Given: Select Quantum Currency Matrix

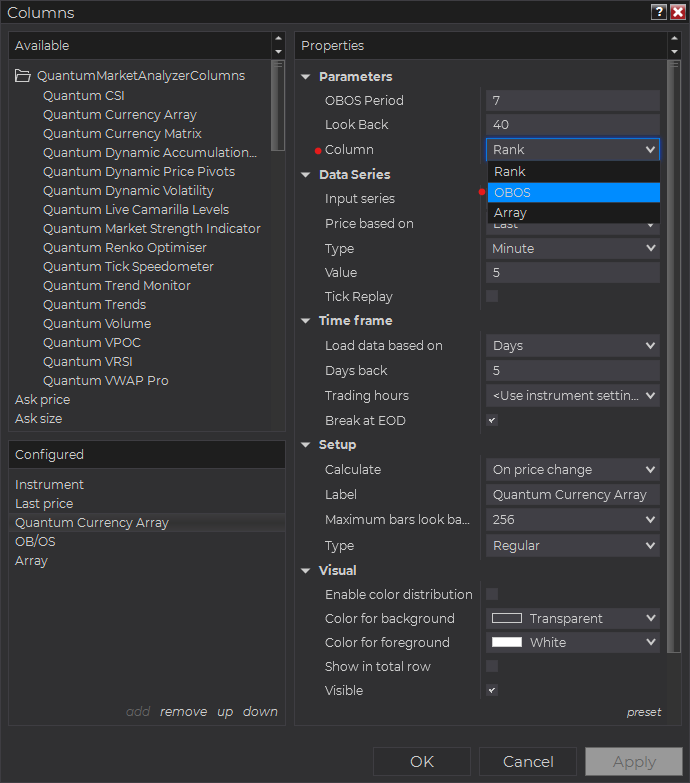Looking at the screenshot, I should tap(122, 133).
